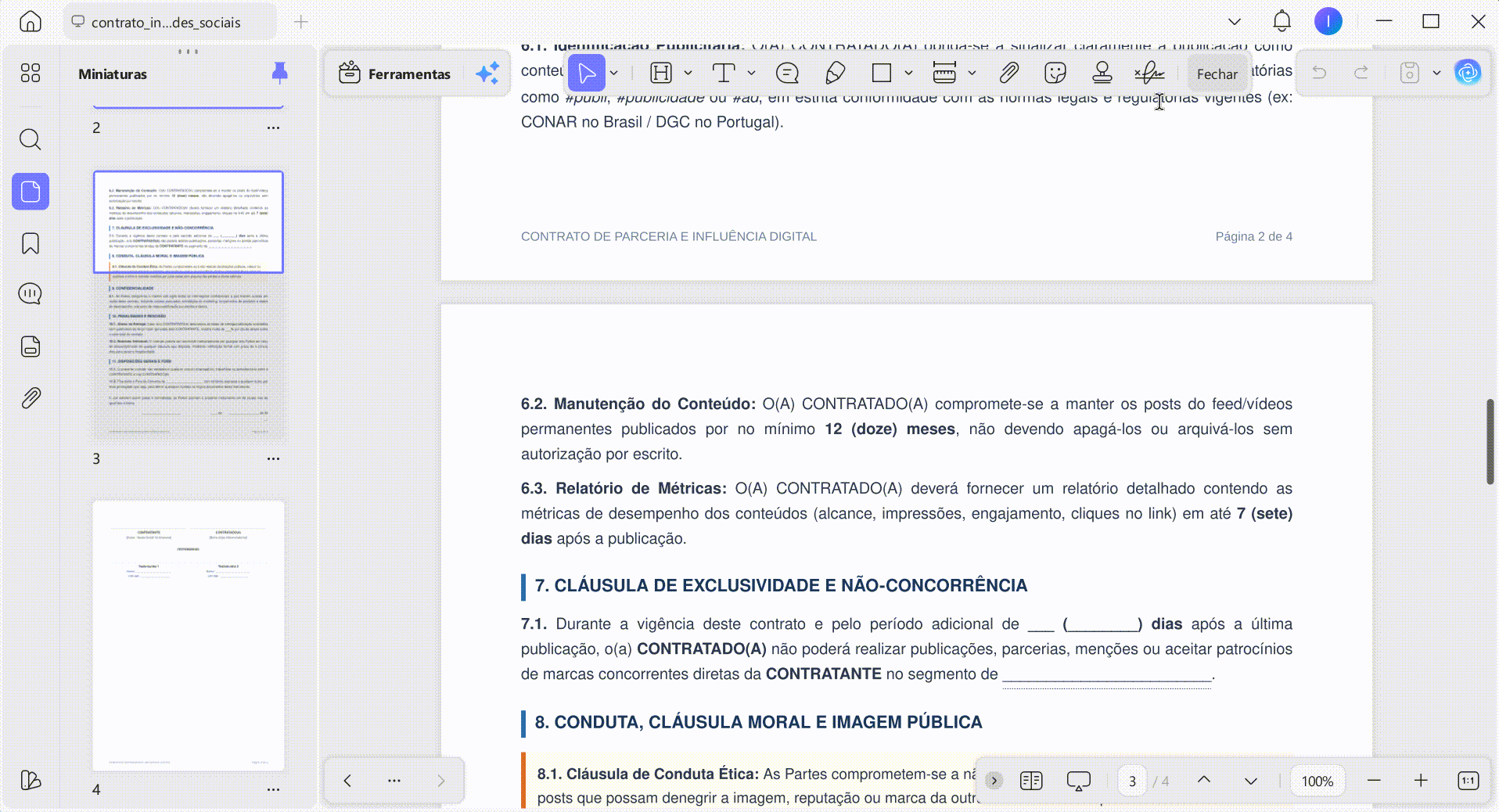The image size is (1499, 812).
Task: Open the bookmarks sidebar panel
Action: [x=31, y=243]
